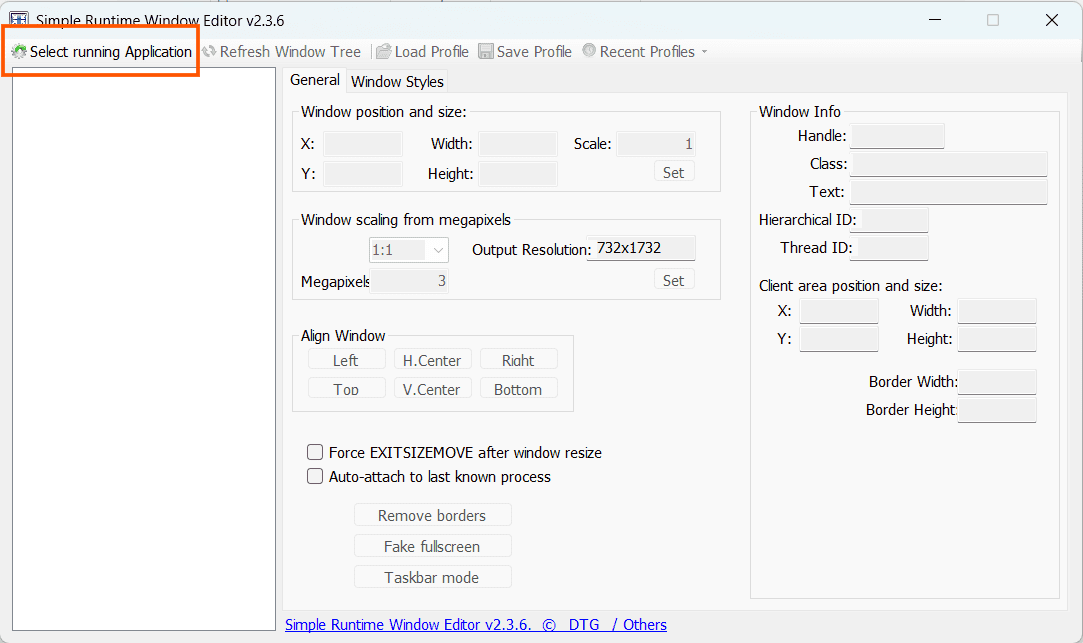1083x643 pixels.
Task: Click the Text field in Window Info
Action: click(x=949, y=192)
